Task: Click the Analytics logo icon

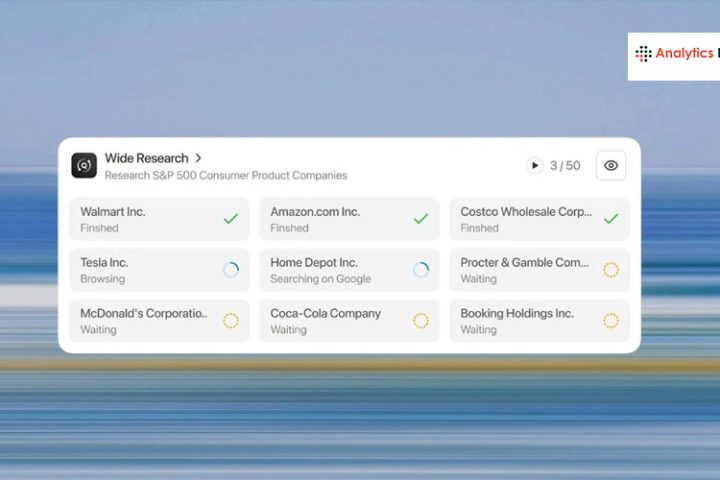Action: [x=643, y=54]
